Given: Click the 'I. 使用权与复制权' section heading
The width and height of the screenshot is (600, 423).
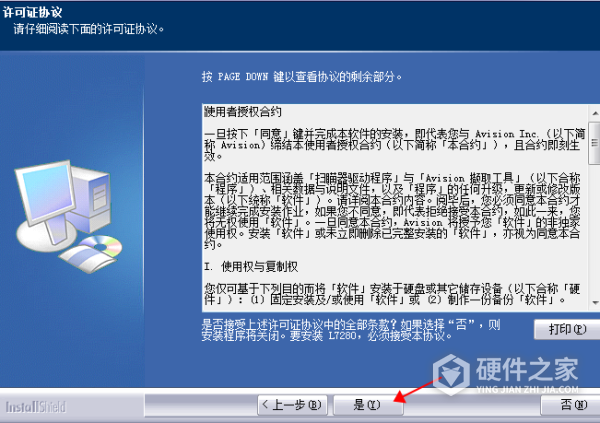Looking at the screenshot, I should click(x=251, y=266).
